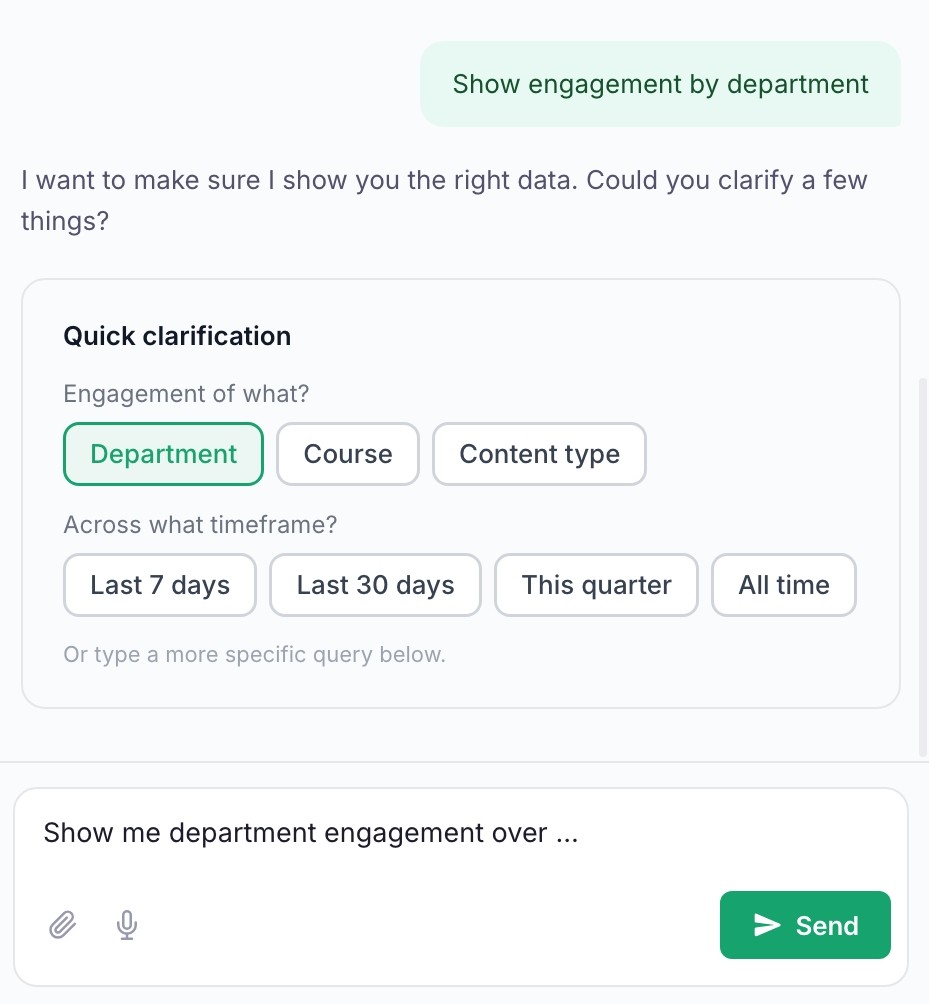Click 'Or type a more specific query' hint

(x=254, y=654)
